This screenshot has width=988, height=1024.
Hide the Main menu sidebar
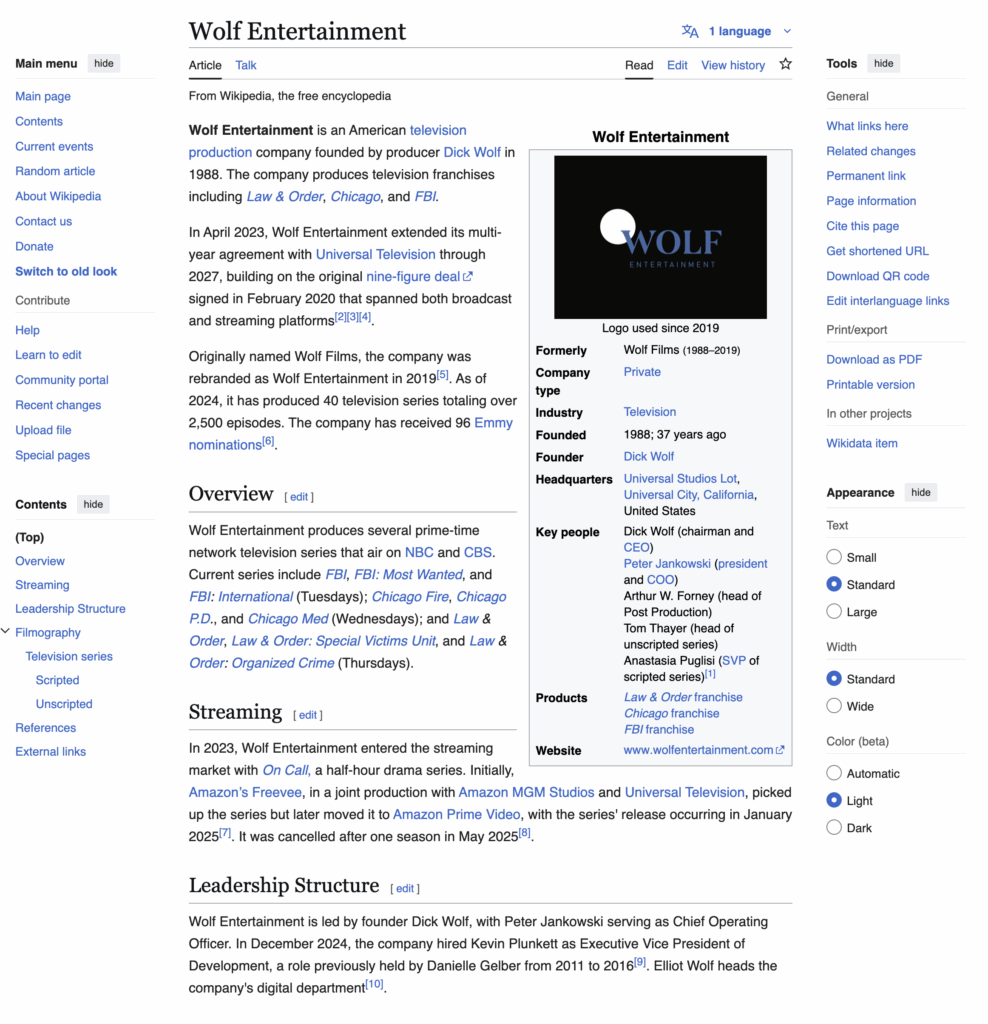point(104,63)
